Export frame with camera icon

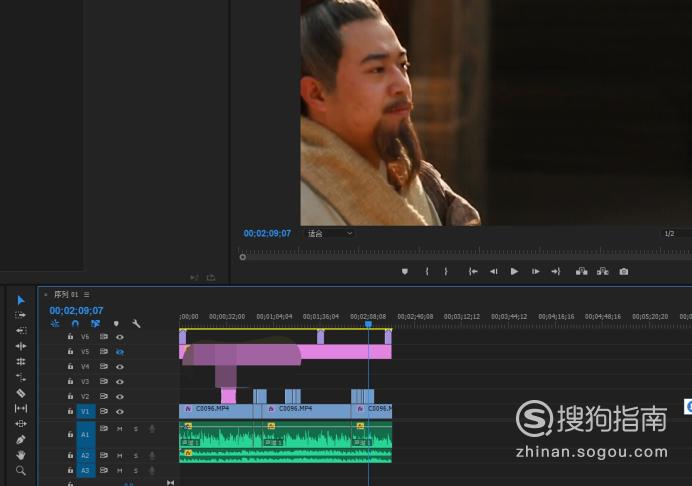pos(624,271)
